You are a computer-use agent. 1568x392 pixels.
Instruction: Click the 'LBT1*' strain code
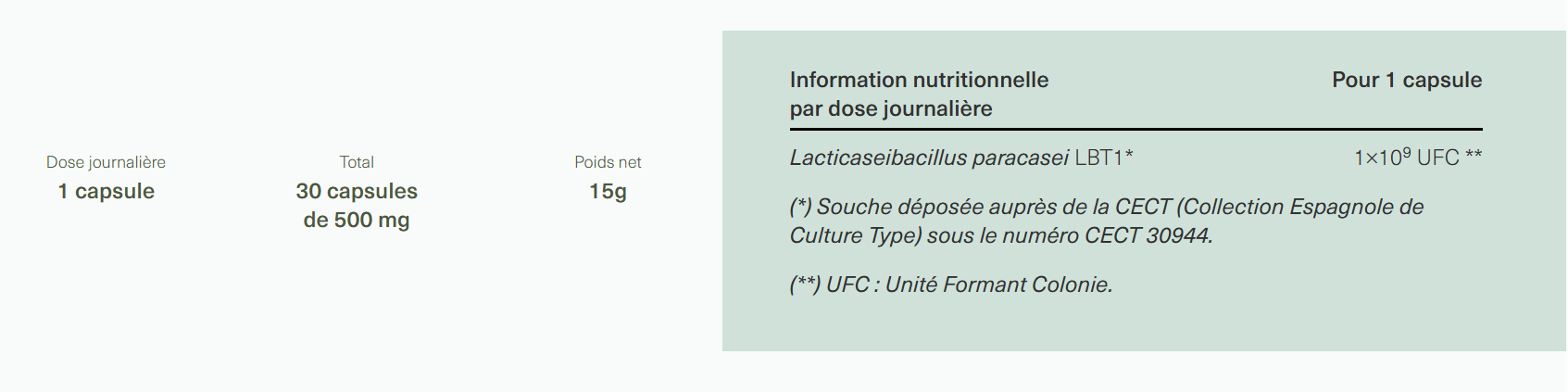tap(1104, 158)
